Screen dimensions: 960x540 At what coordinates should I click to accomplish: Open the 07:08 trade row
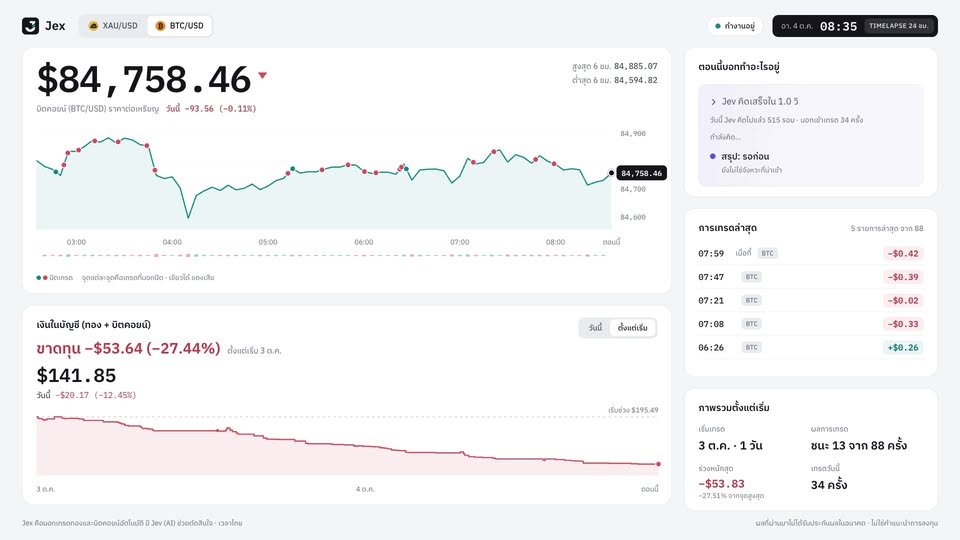[811, 324]
